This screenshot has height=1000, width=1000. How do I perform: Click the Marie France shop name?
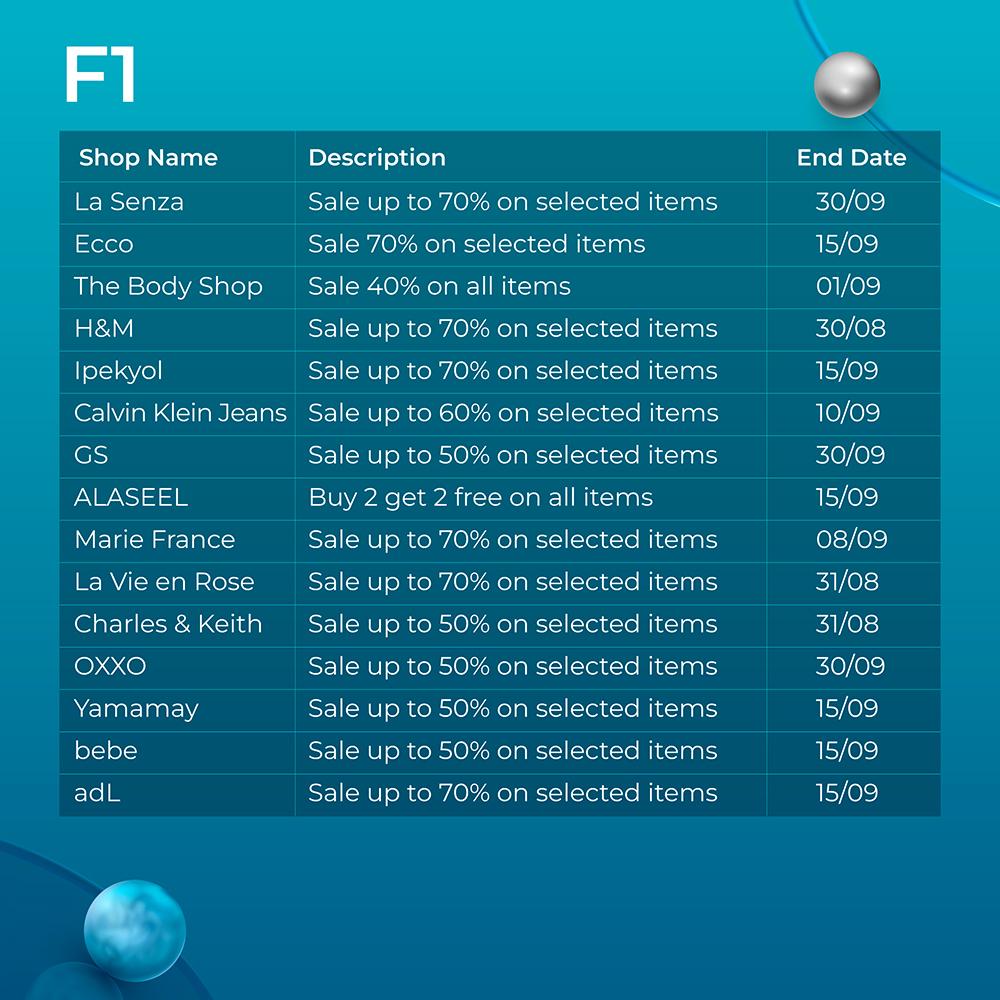click(155, 540)
